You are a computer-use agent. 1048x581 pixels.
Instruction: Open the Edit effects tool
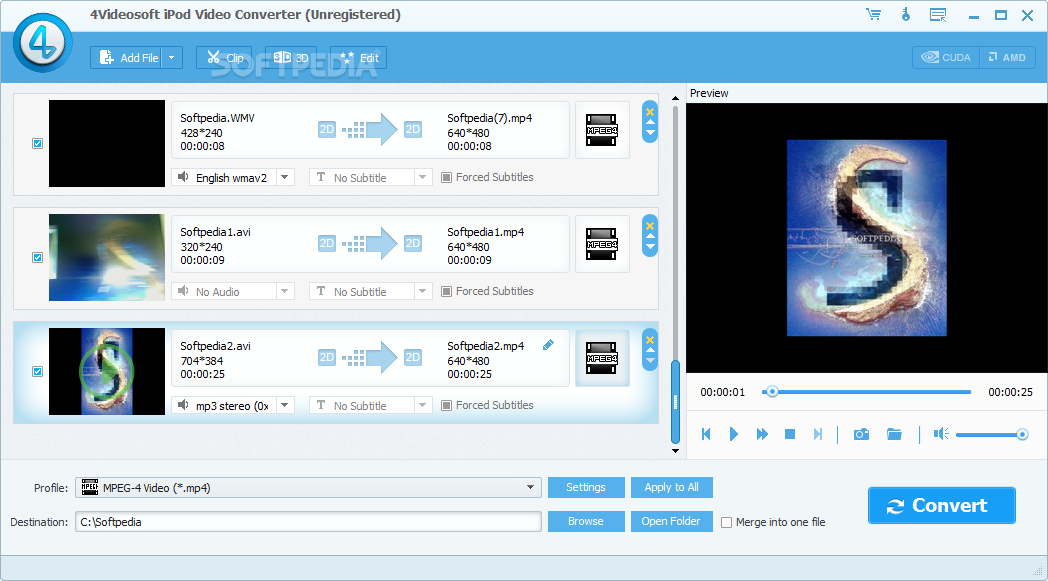coord(358,57)
